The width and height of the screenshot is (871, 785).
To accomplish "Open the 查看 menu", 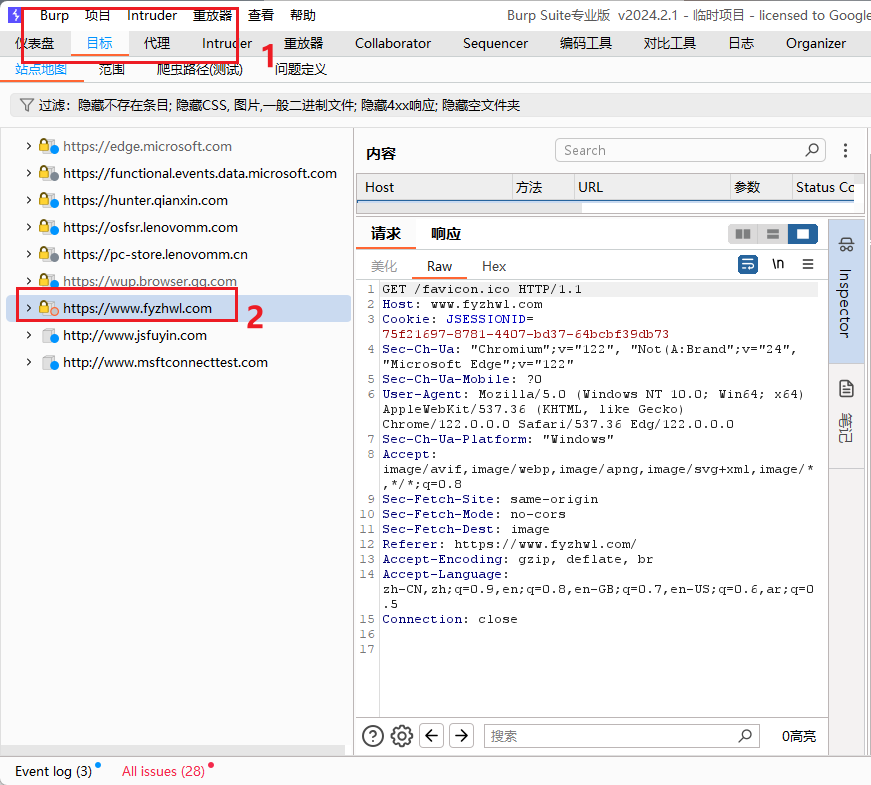I will (261, 15).
